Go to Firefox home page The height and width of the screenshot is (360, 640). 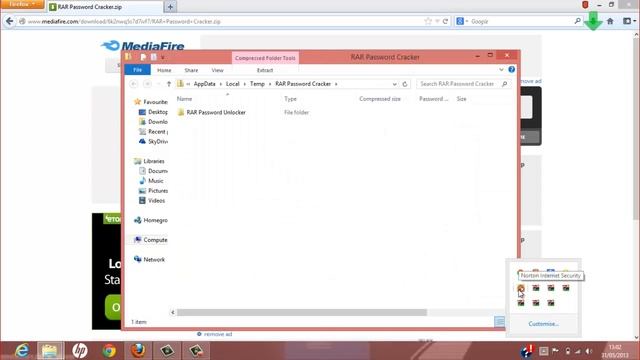610,21
